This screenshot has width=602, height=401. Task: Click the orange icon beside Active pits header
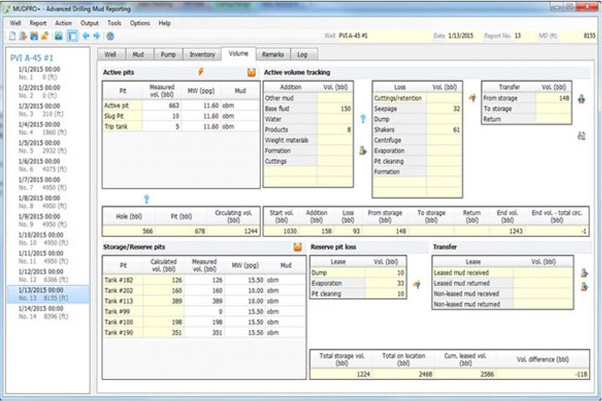point(250,72)
